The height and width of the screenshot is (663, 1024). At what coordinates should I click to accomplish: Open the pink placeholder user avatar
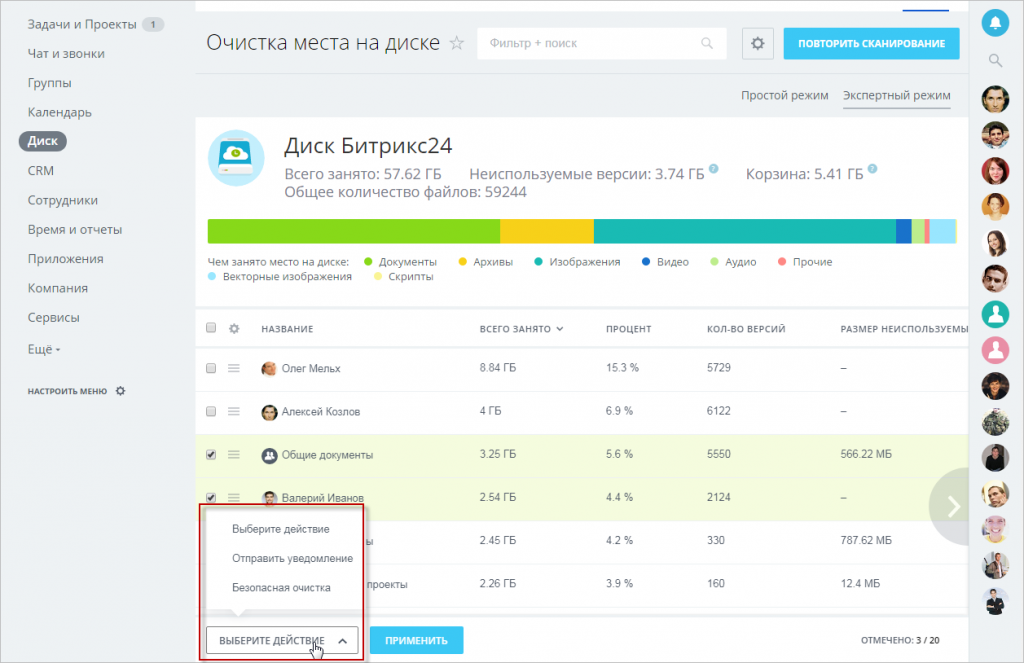coord(995,350)
